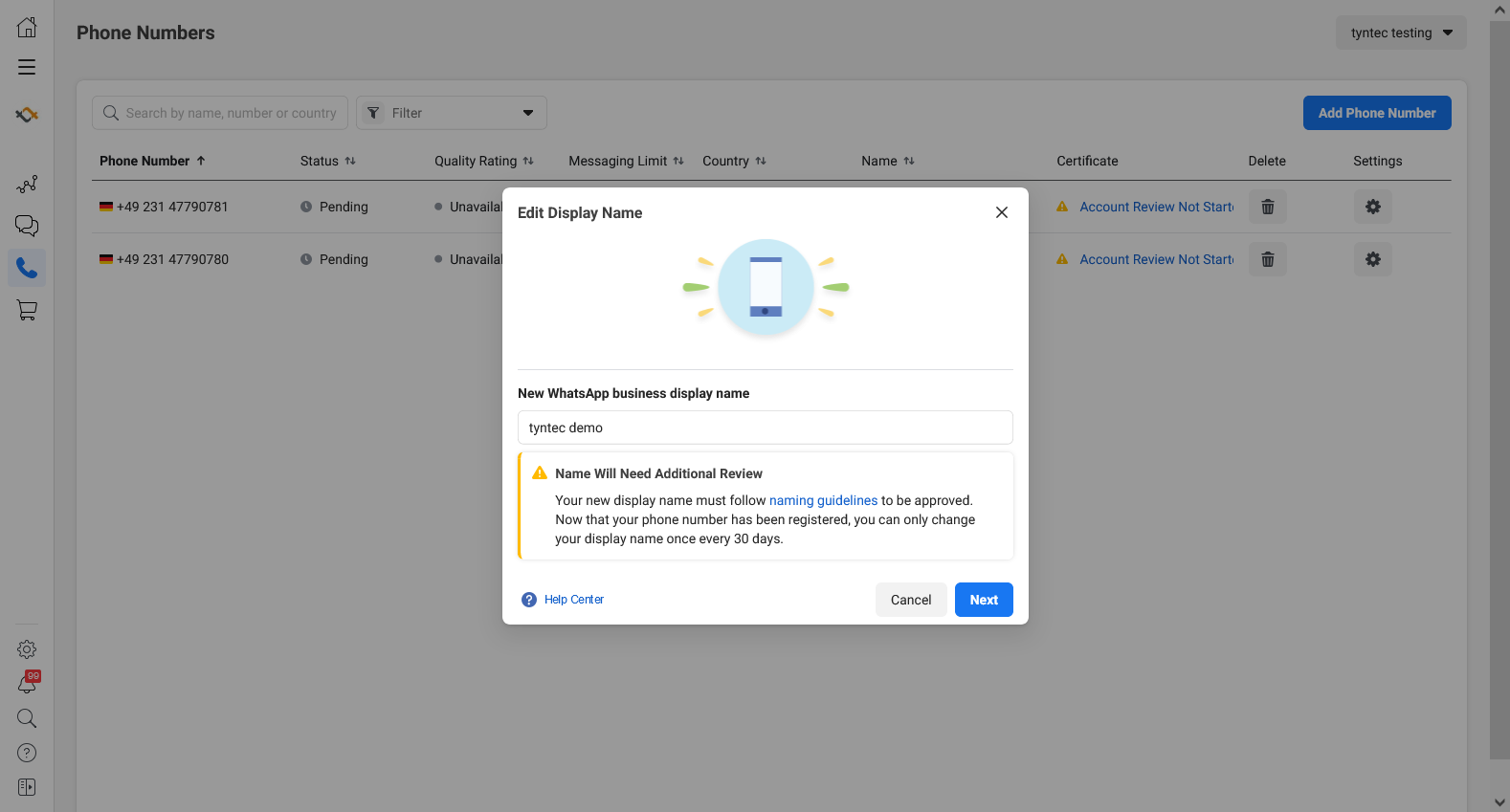Open Account Review link for +49 231 47790780
This screenshot has height=812, width=1510.
[1157, 259]
